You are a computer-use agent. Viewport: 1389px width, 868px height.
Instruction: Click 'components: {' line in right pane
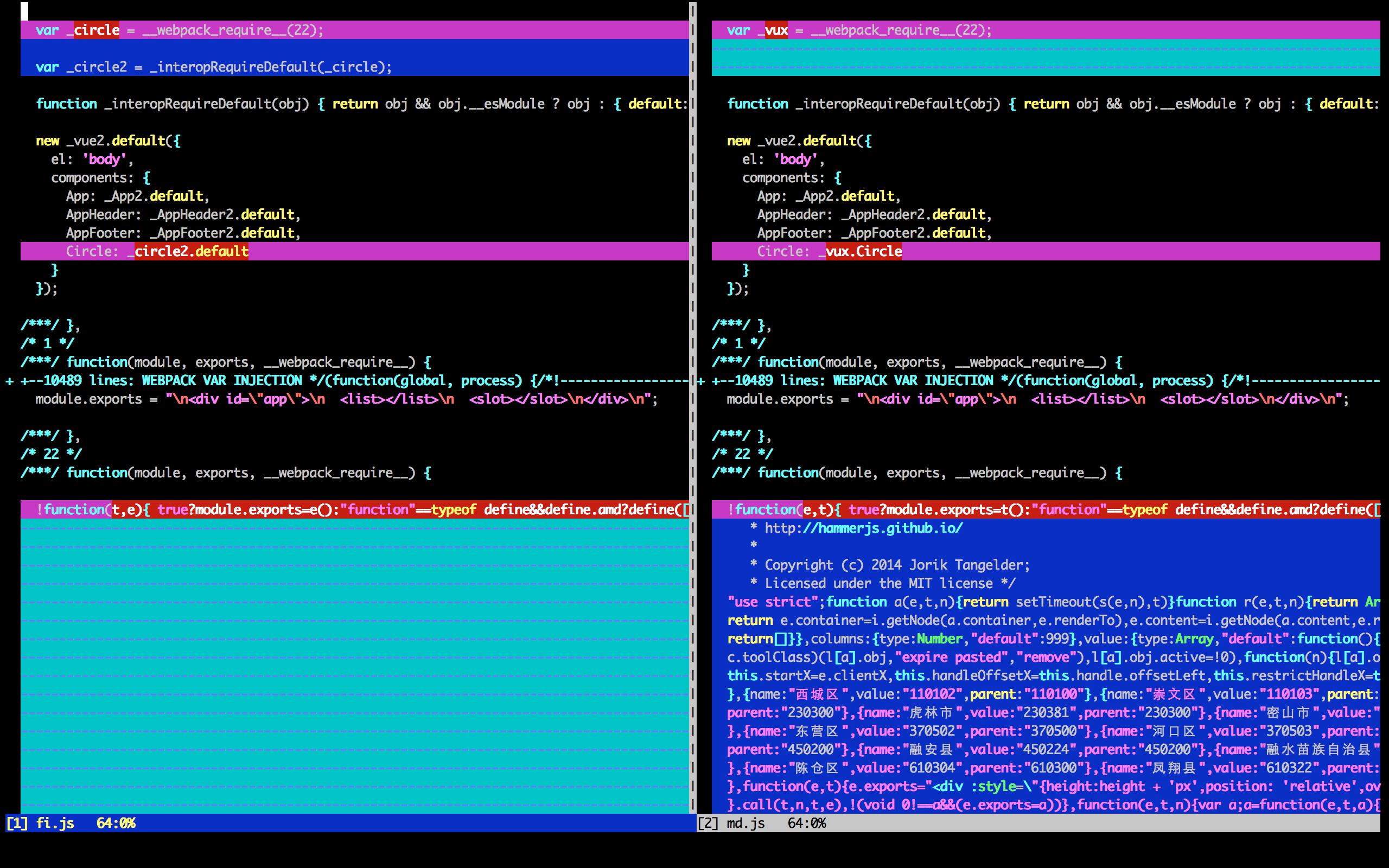tap(792, 177)
